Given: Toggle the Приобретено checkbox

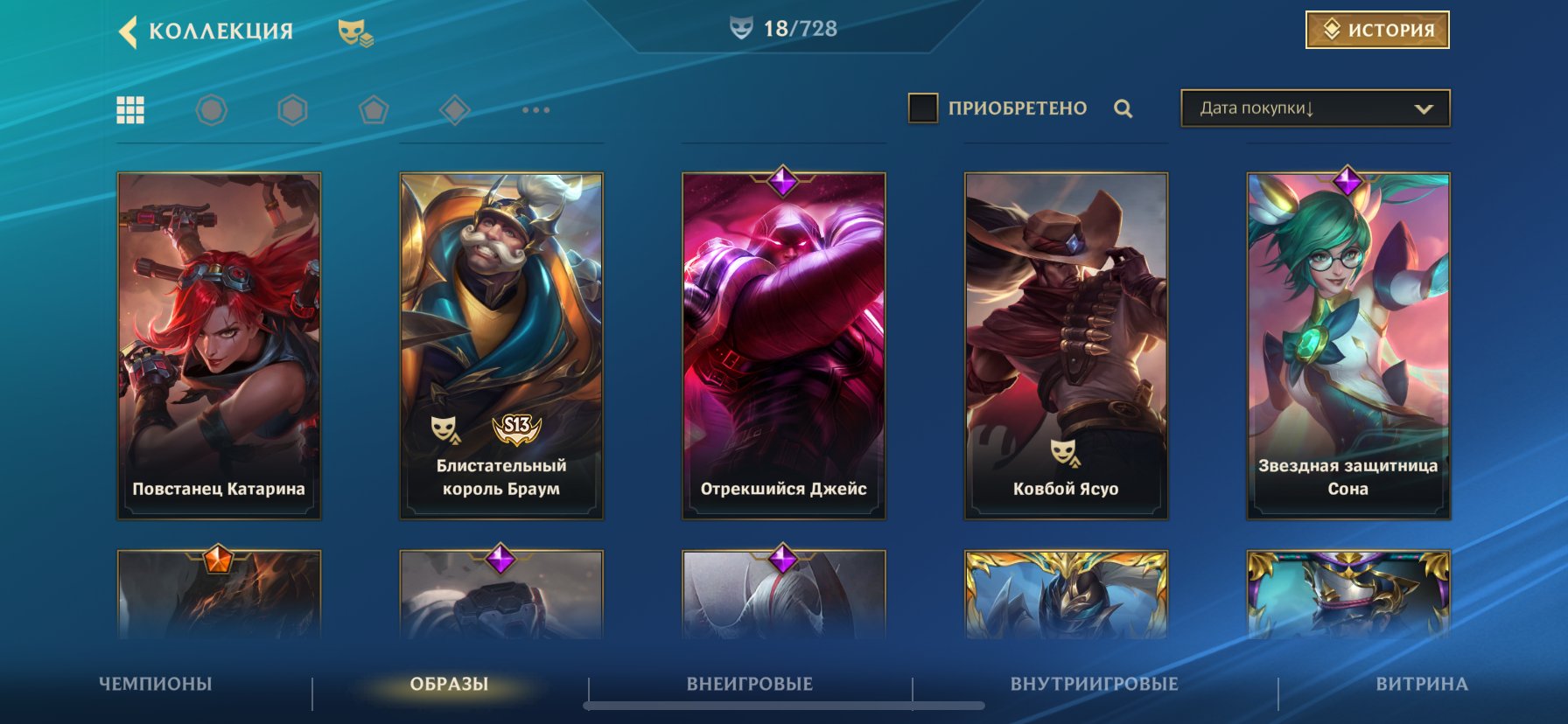Looking at the screenshot, I should 922,108.
